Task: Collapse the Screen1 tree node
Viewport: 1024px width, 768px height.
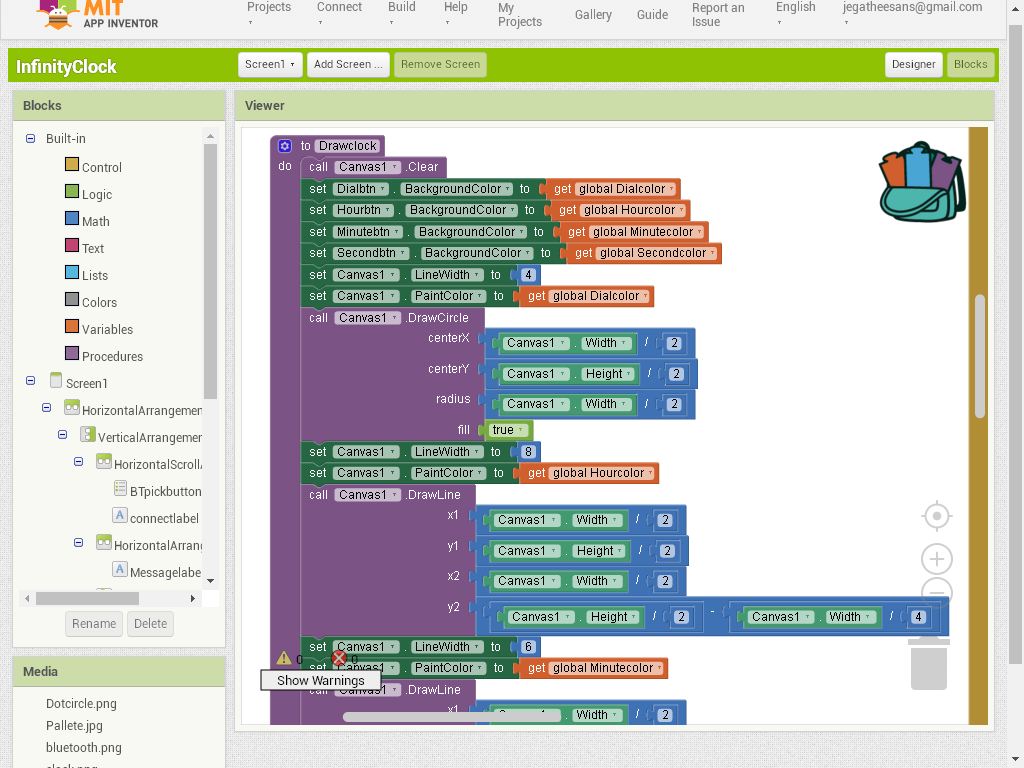Action: click(31, 382)
